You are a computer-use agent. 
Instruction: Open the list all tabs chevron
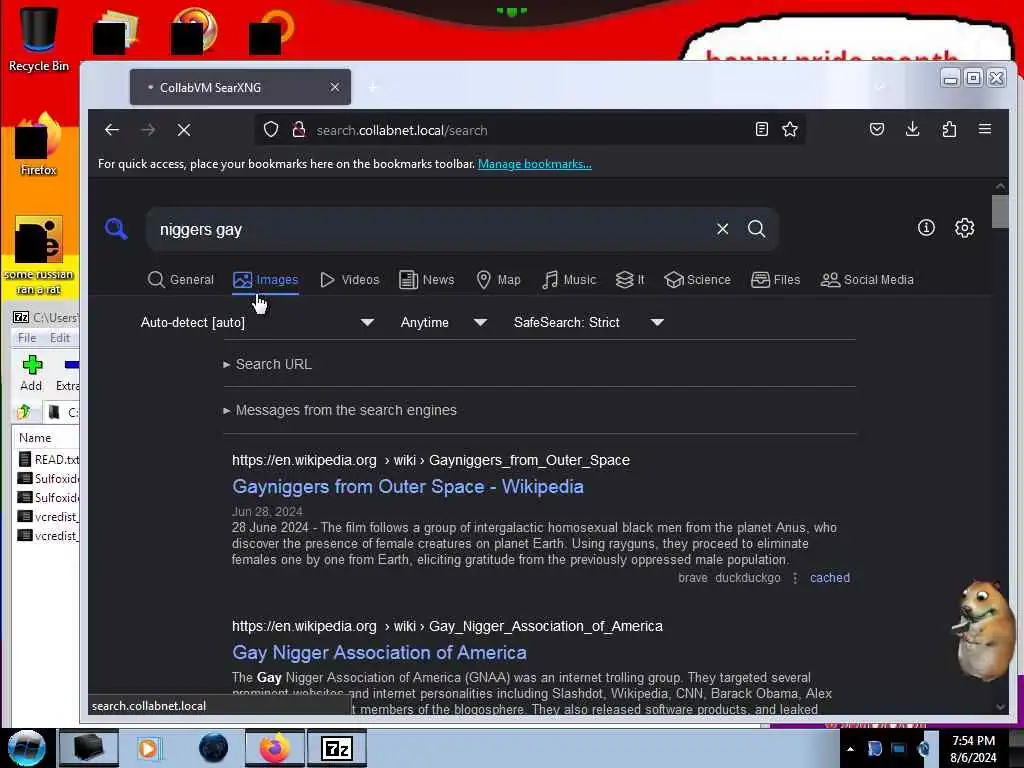tap(880, 87)
